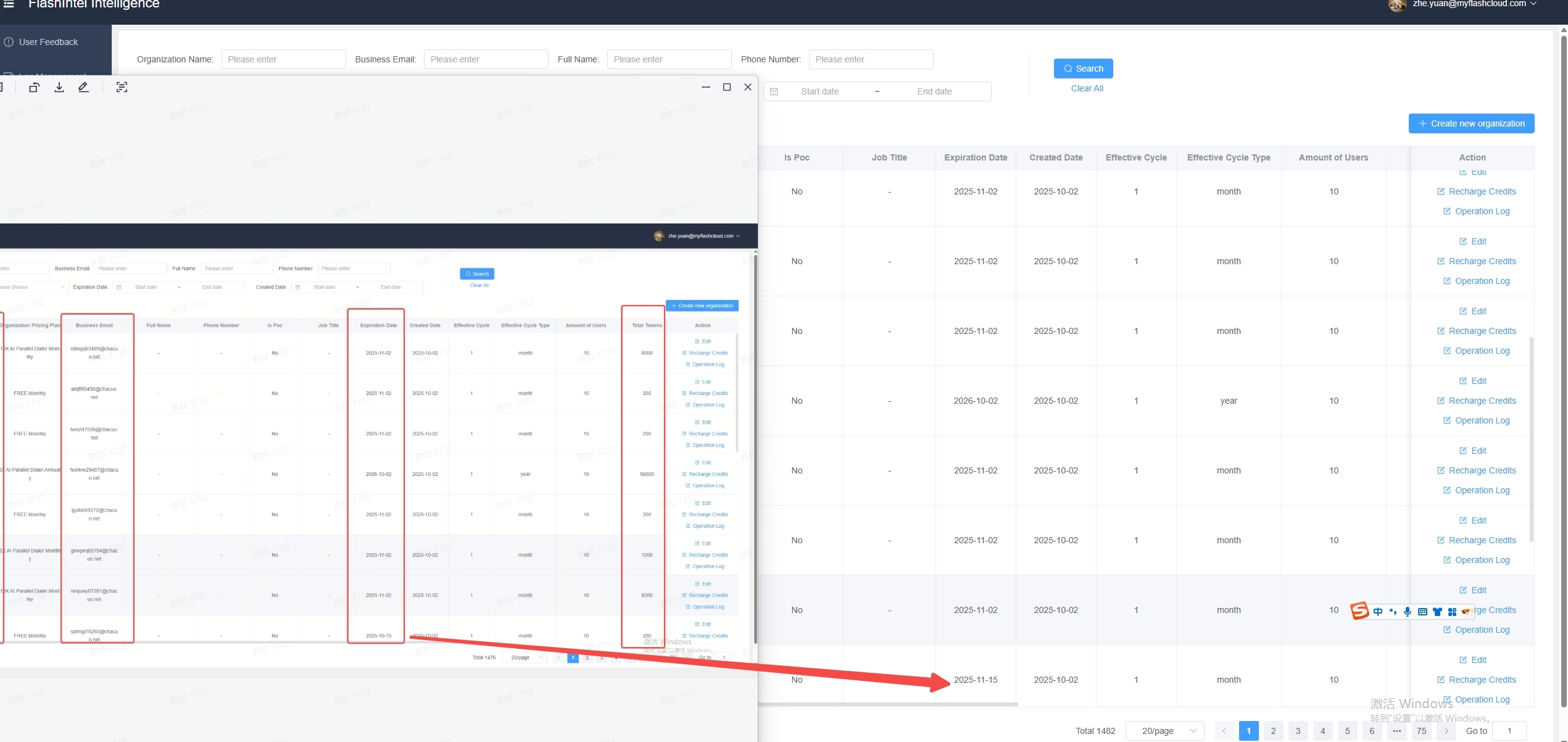Open the Sogou toolbox grid icon

1452,612
